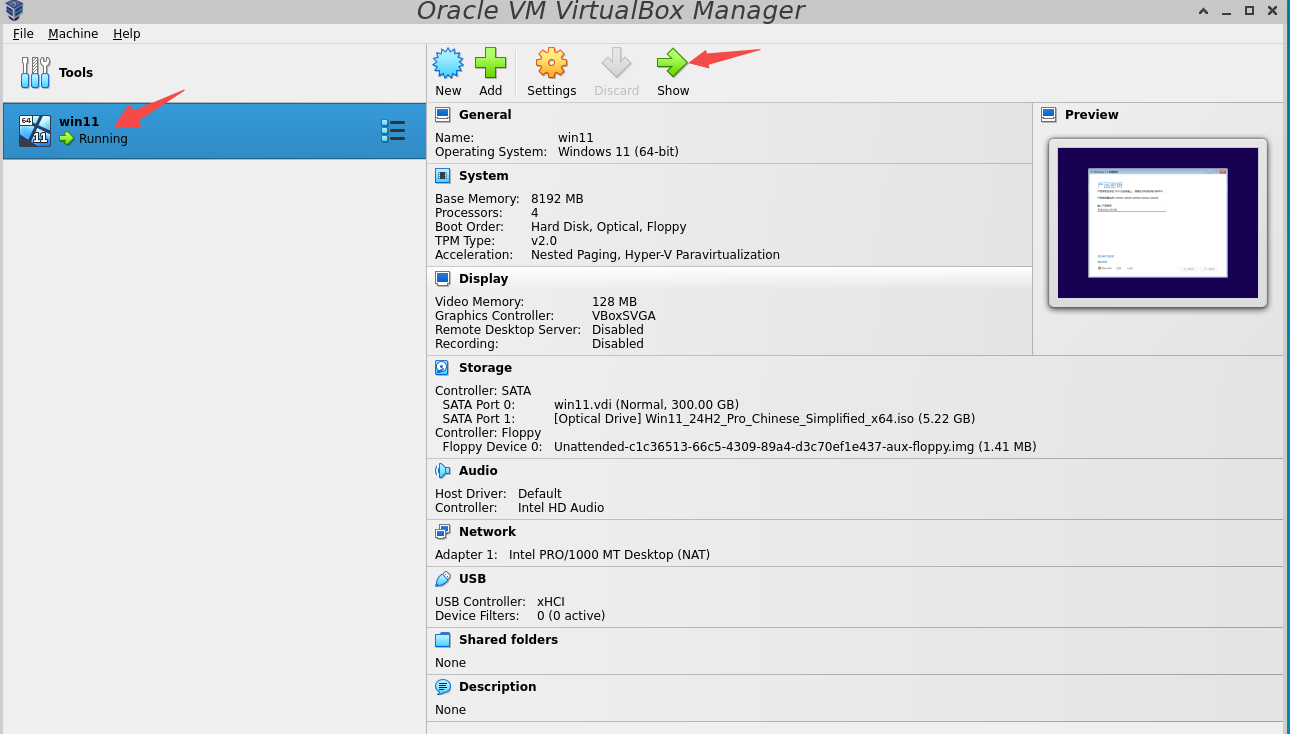1290x734 pixels.
Task: Click the New virtual machine icon
Action: (448, 63)
